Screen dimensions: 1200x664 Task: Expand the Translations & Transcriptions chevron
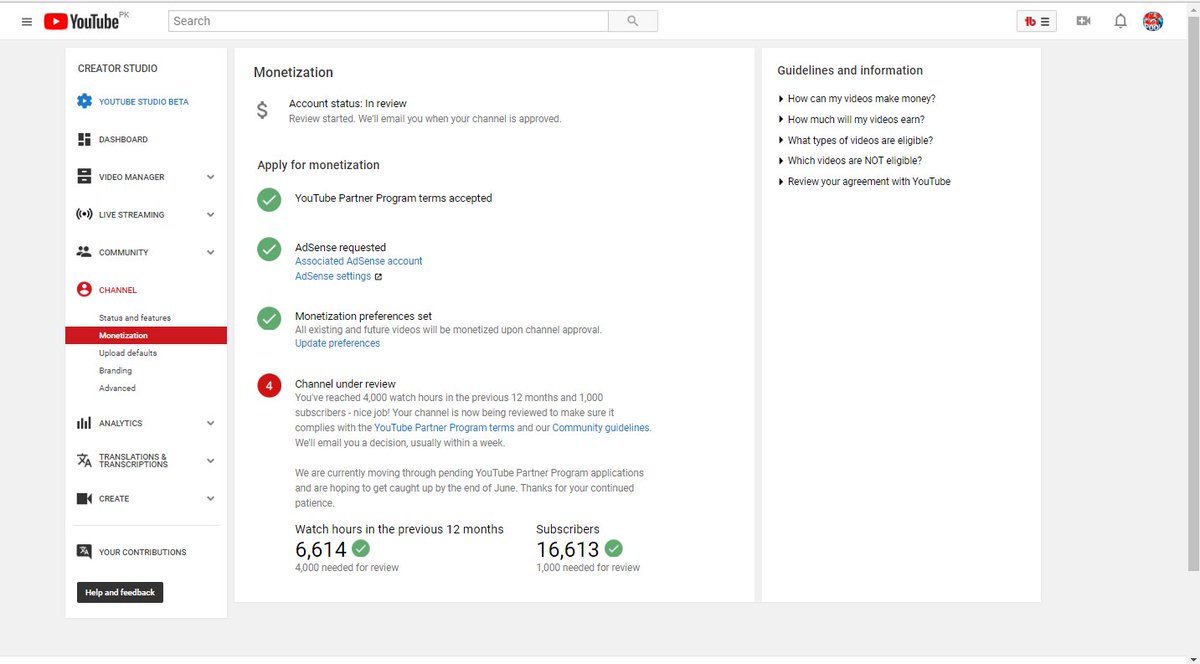210,460
